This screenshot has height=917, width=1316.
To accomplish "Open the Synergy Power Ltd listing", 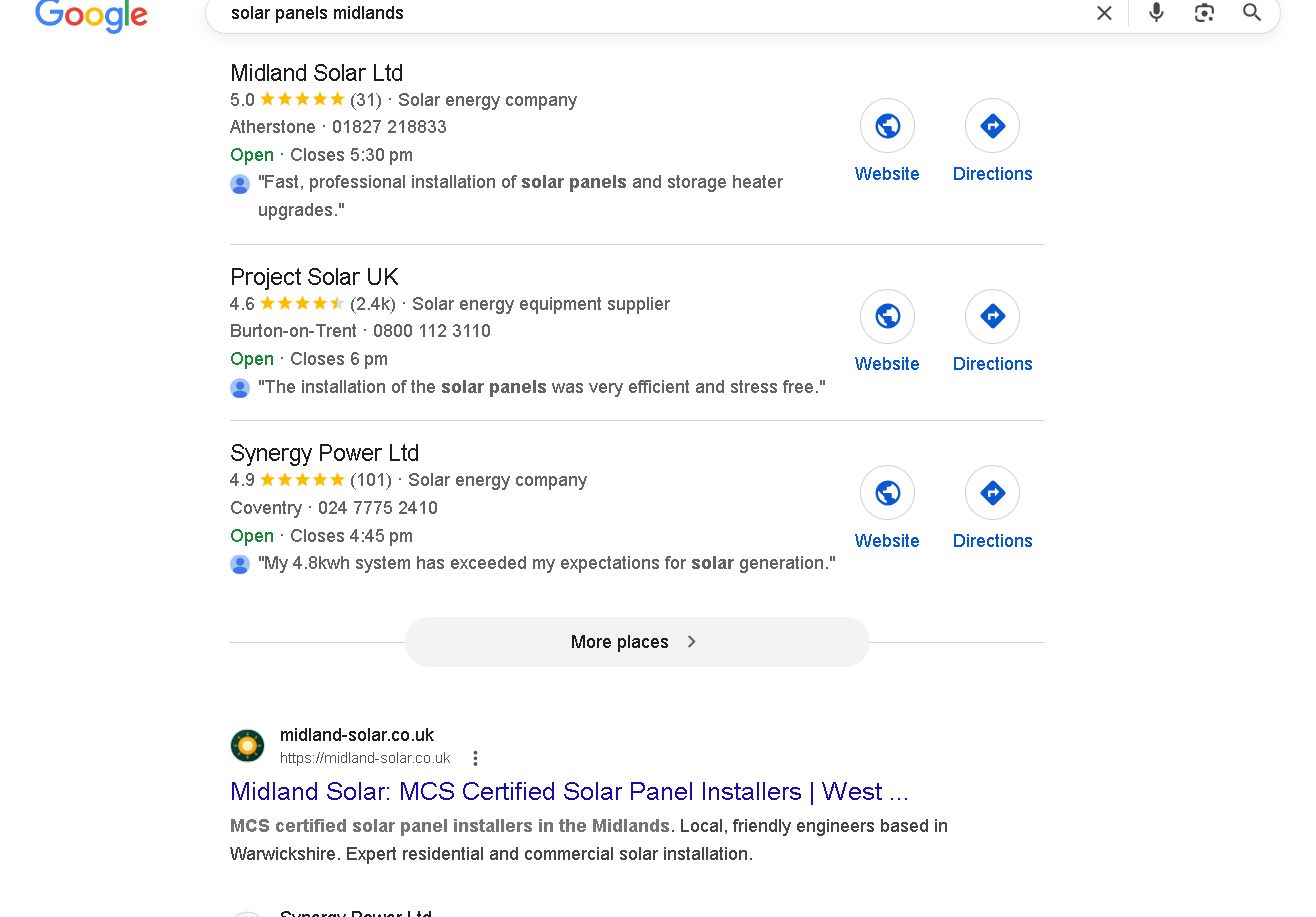I will tap(324, 453).
